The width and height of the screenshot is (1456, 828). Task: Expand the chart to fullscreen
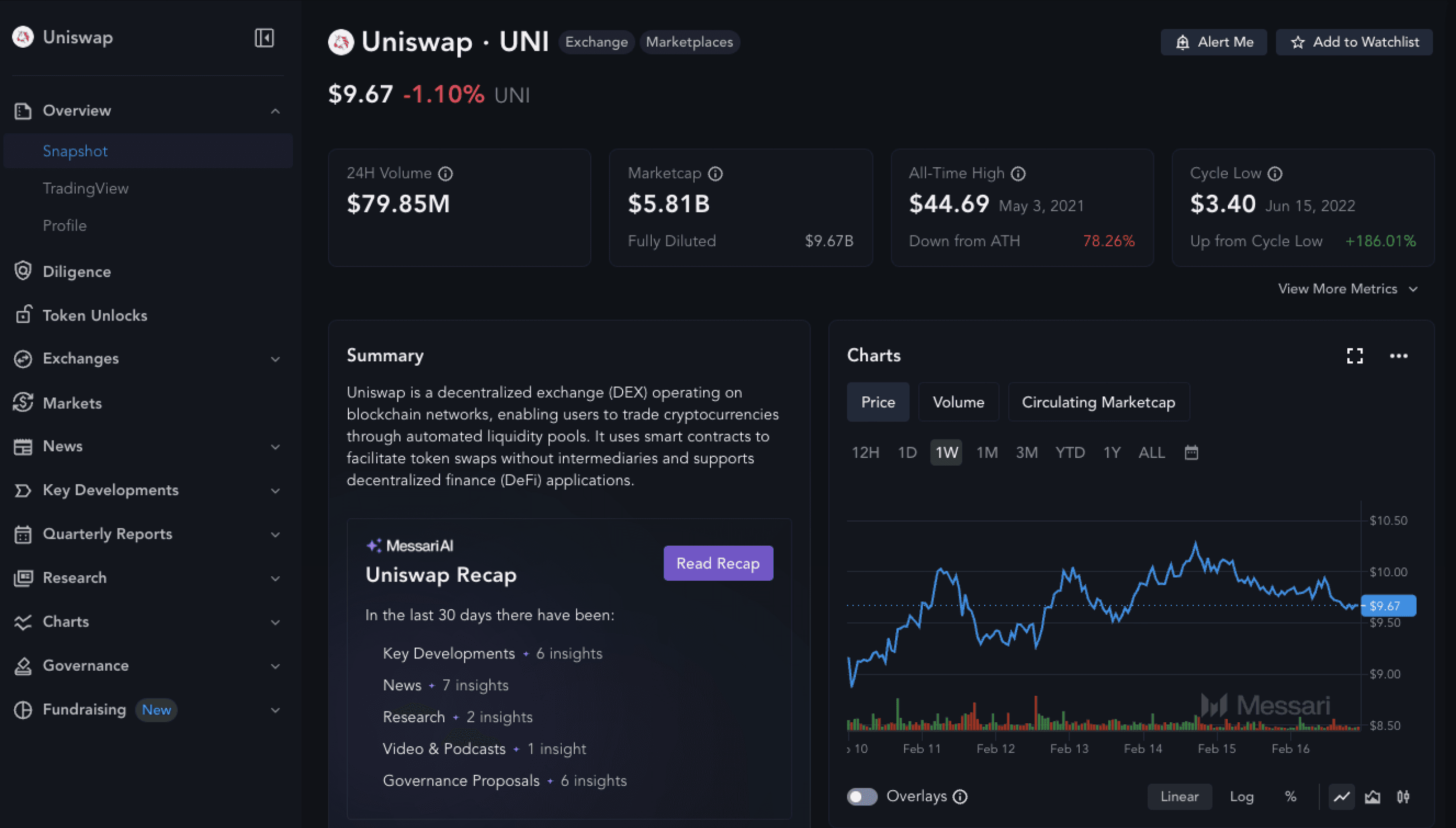pyautogui.click(x=1355, y=356)
